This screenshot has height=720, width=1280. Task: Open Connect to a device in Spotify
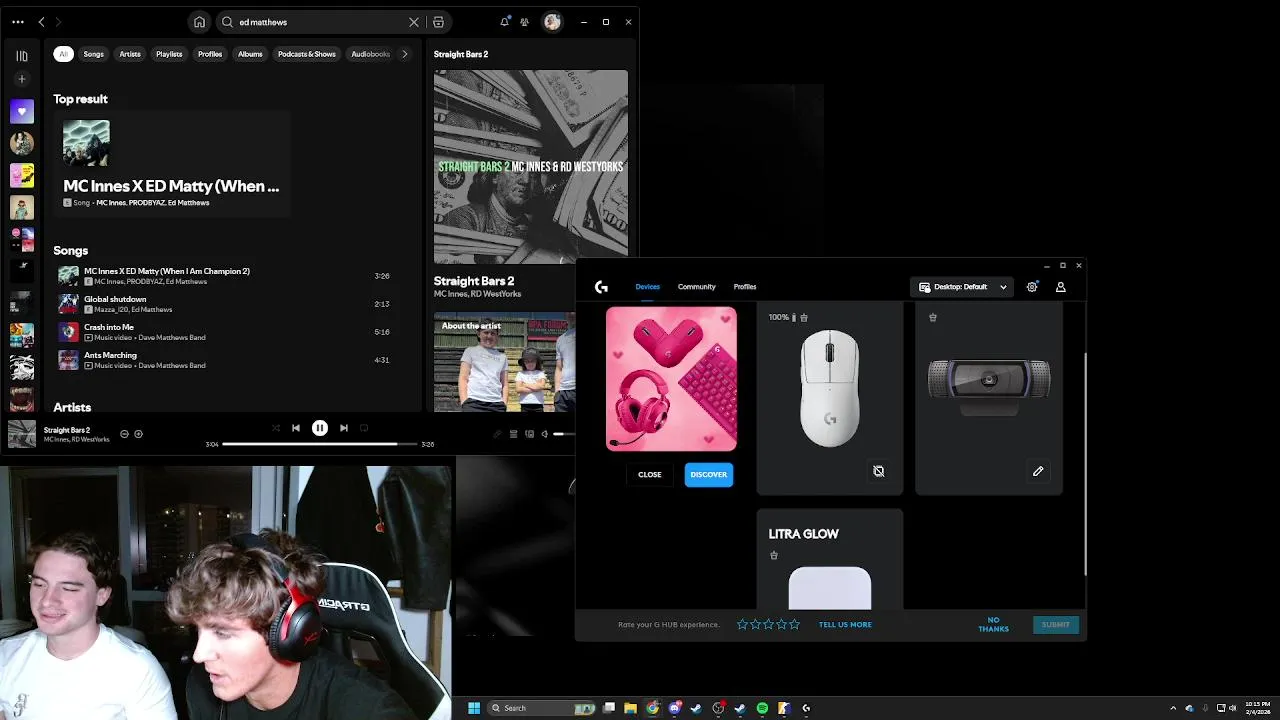pos(529,434)
